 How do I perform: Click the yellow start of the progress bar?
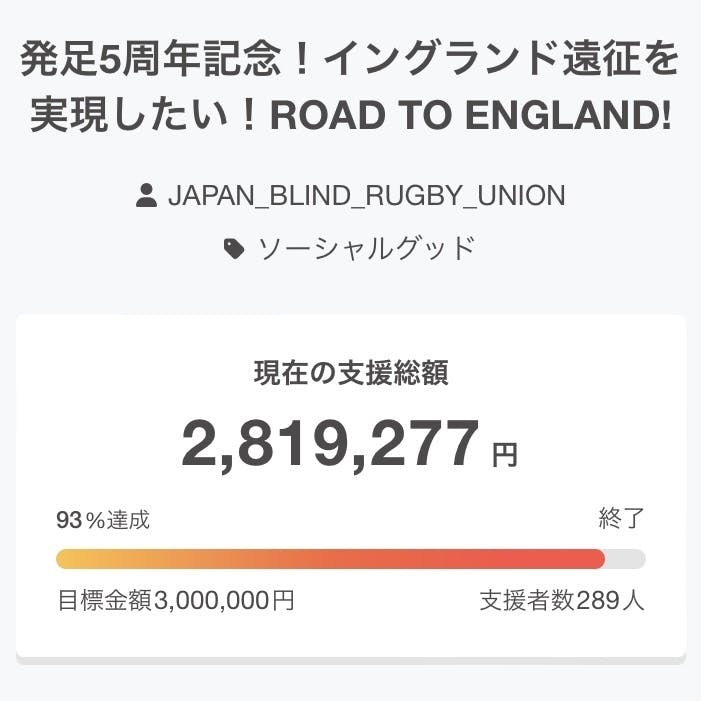point(70,559)
